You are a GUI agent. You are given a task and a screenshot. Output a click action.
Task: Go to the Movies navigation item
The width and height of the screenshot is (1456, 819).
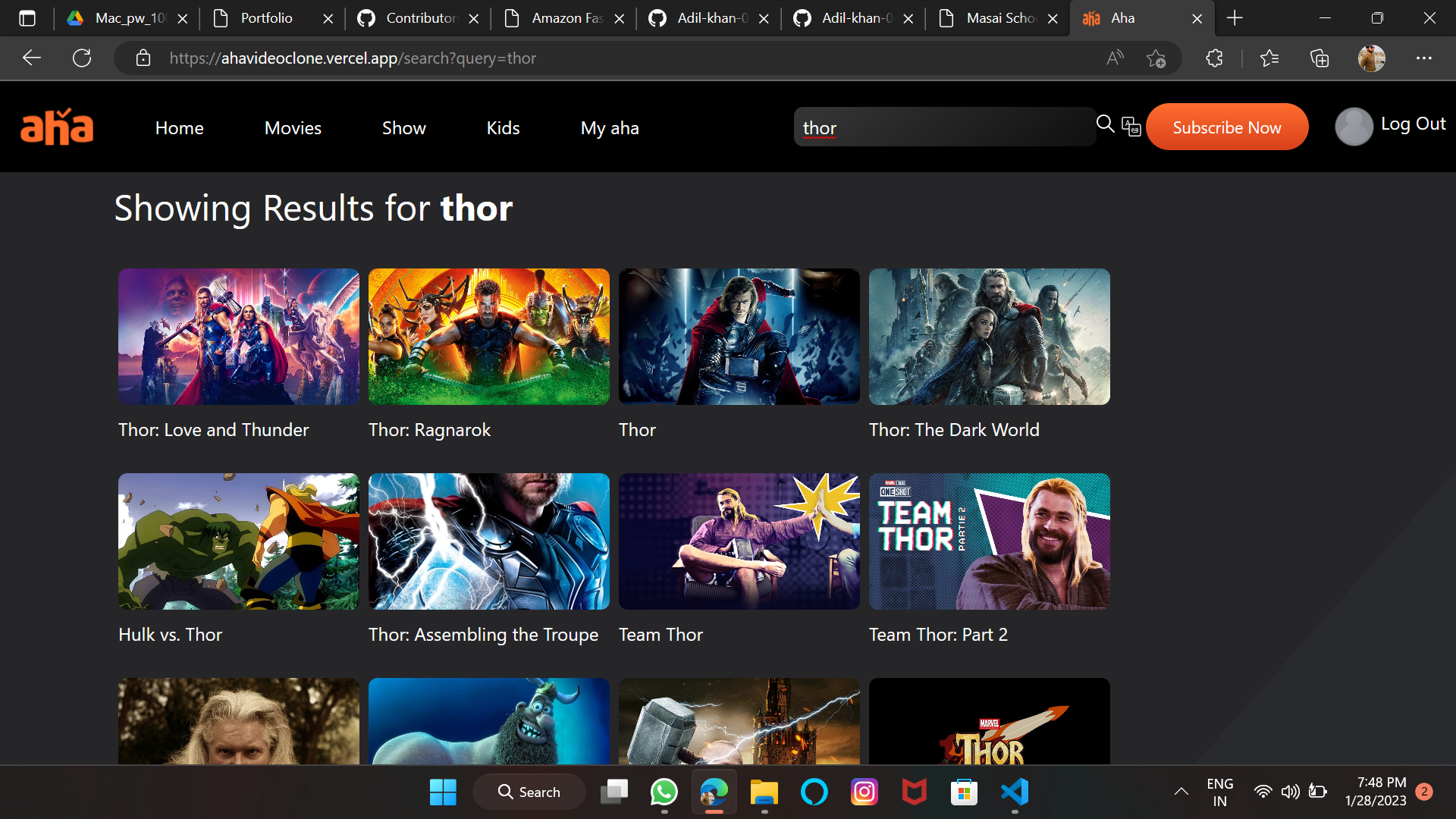click(x=293, y=127)
